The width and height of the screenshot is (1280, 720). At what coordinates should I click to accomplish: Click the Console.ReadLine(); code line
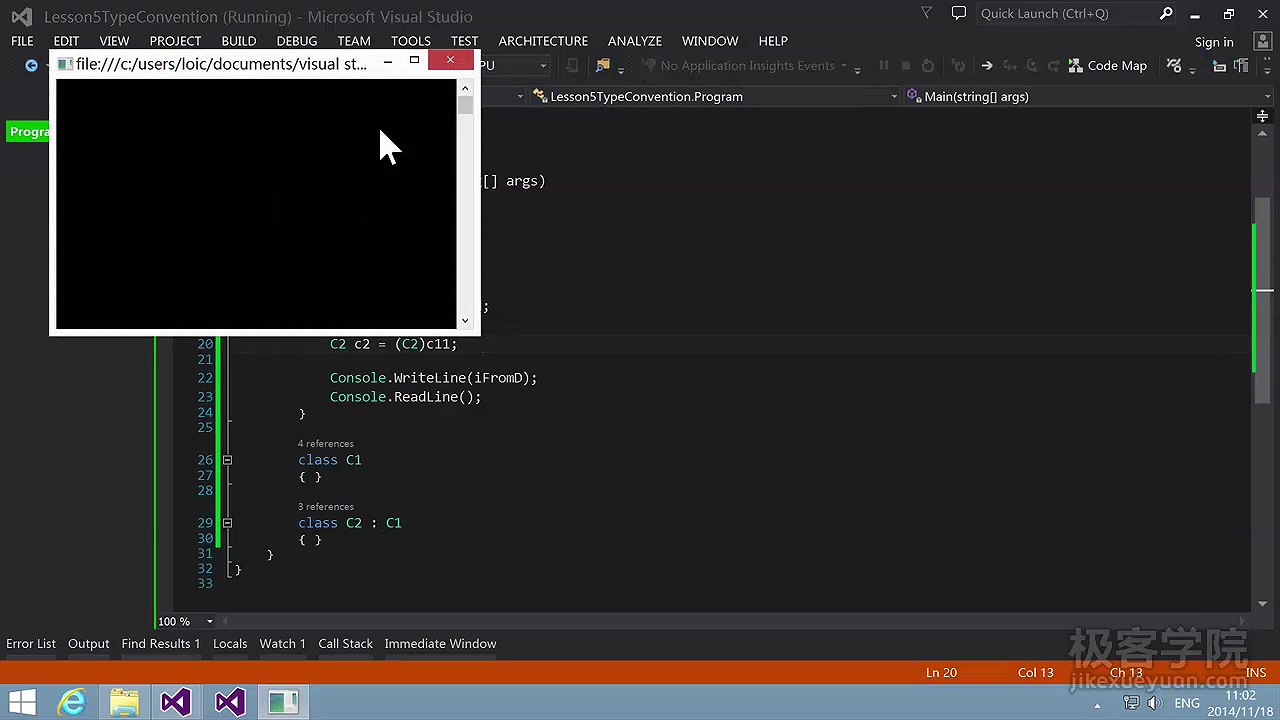pos(406,397)
